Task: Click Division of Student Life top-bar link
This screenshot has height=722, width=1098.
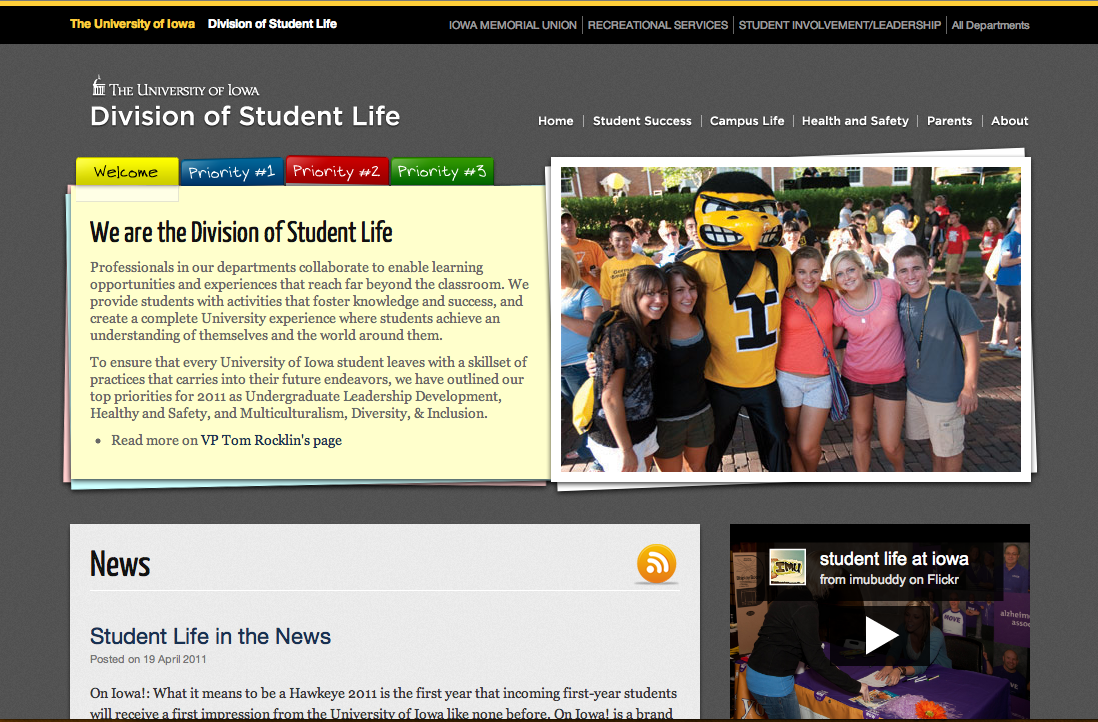Action: [272, 24]
